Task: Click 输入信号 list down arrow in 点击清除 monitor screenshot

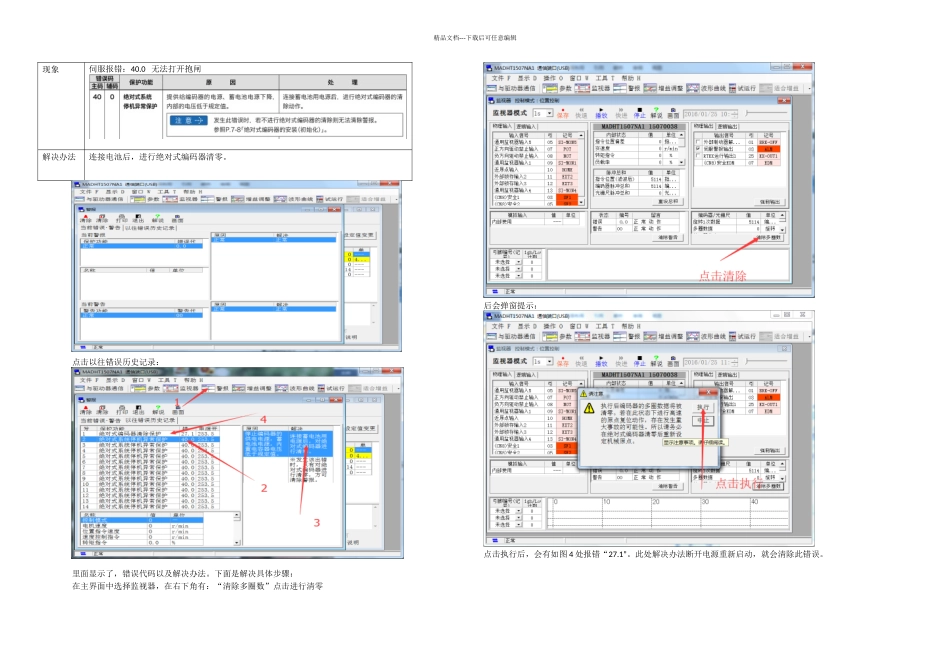Action: click(x=582, y=202)
